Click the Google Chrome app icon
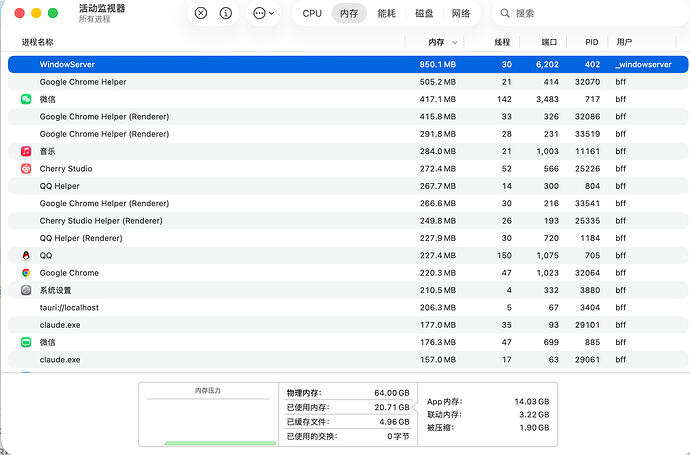 click(26, 273)
